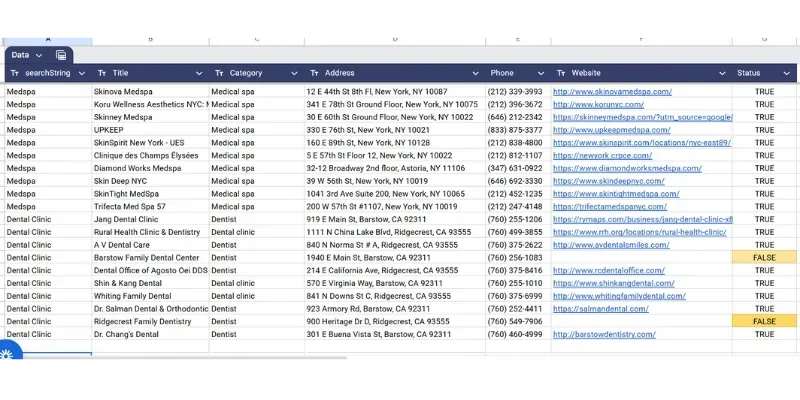
Task: Select the address 1111 N China Lake Blvd cell
Action: tap(395, 233)
